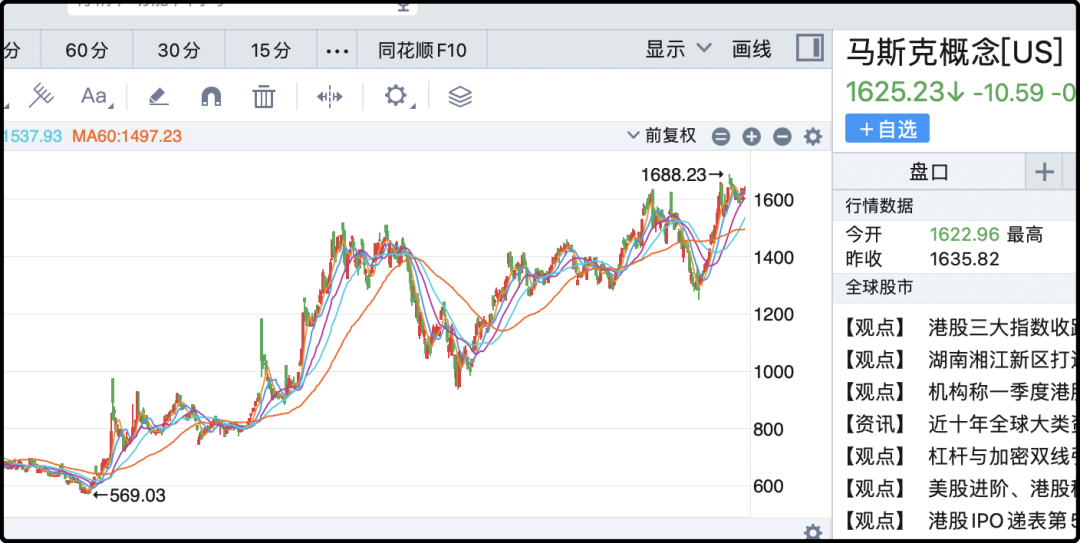
Task: Add stock with +自选 button
Action: click(887, 129)
